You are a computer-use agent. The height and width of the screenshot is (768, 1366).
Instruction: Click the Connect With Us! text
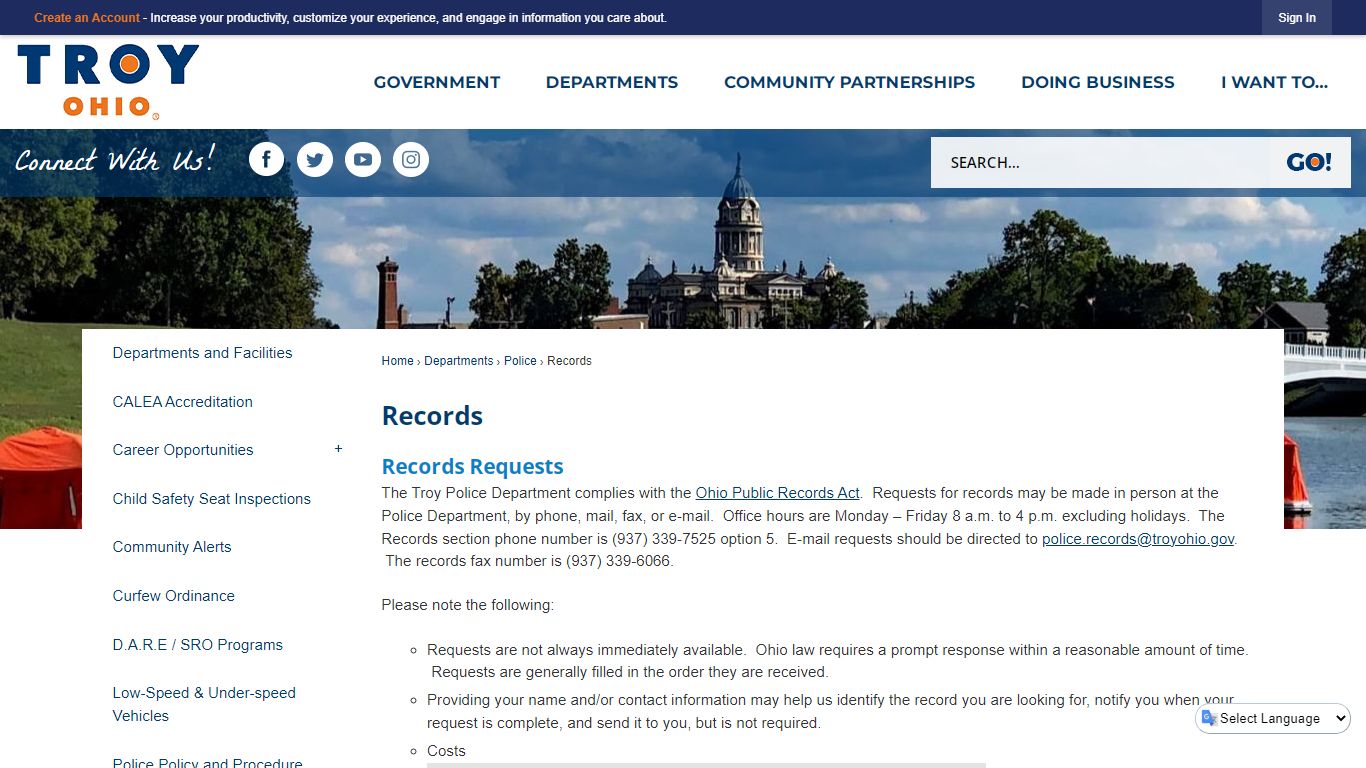click(115, 160)
